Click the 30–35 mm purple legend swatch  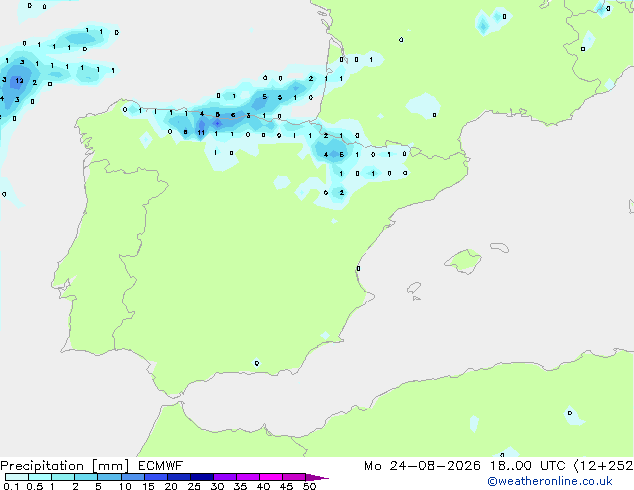tap(224, 477)
